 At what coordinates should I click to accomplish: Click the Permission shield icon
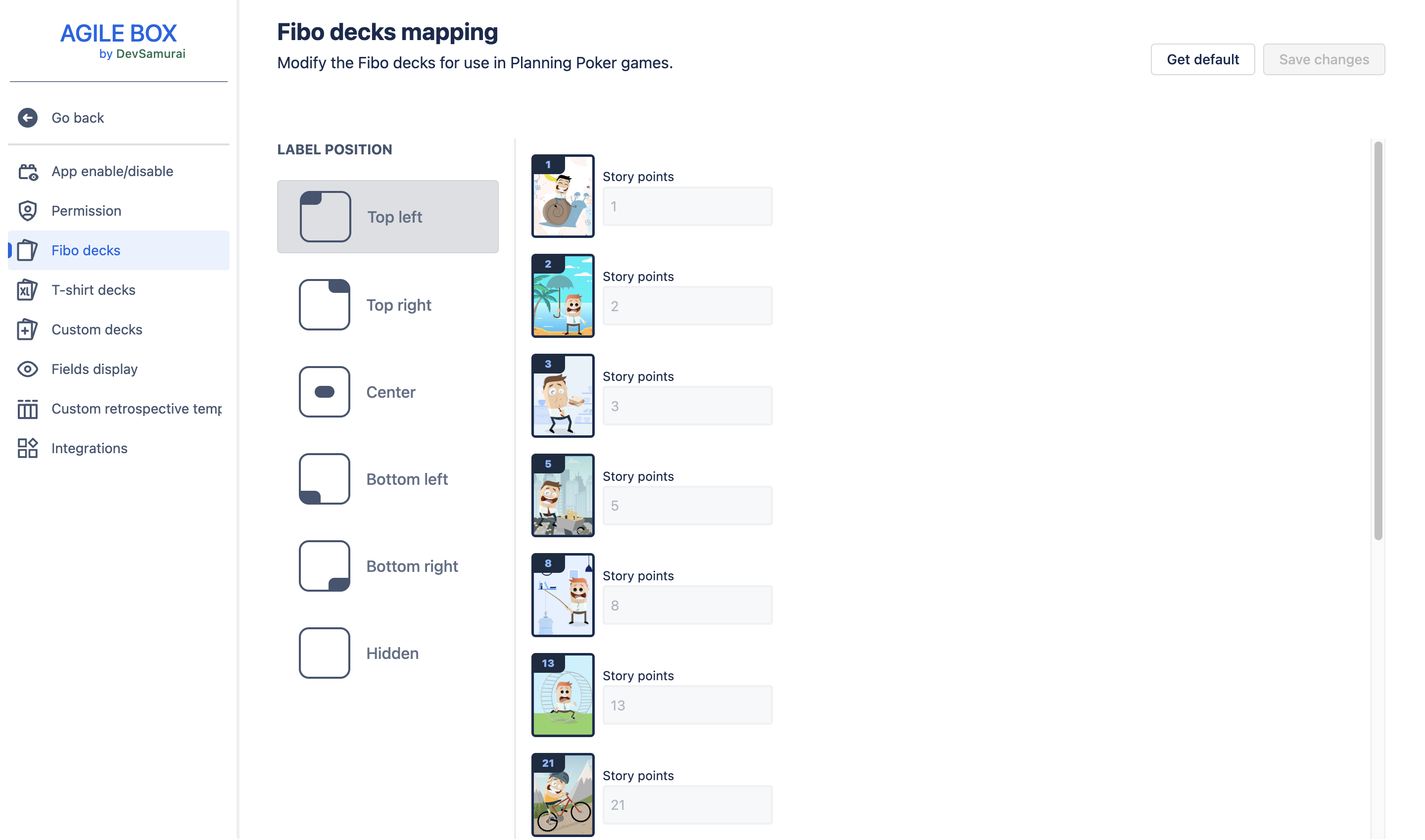pos(27,211)
